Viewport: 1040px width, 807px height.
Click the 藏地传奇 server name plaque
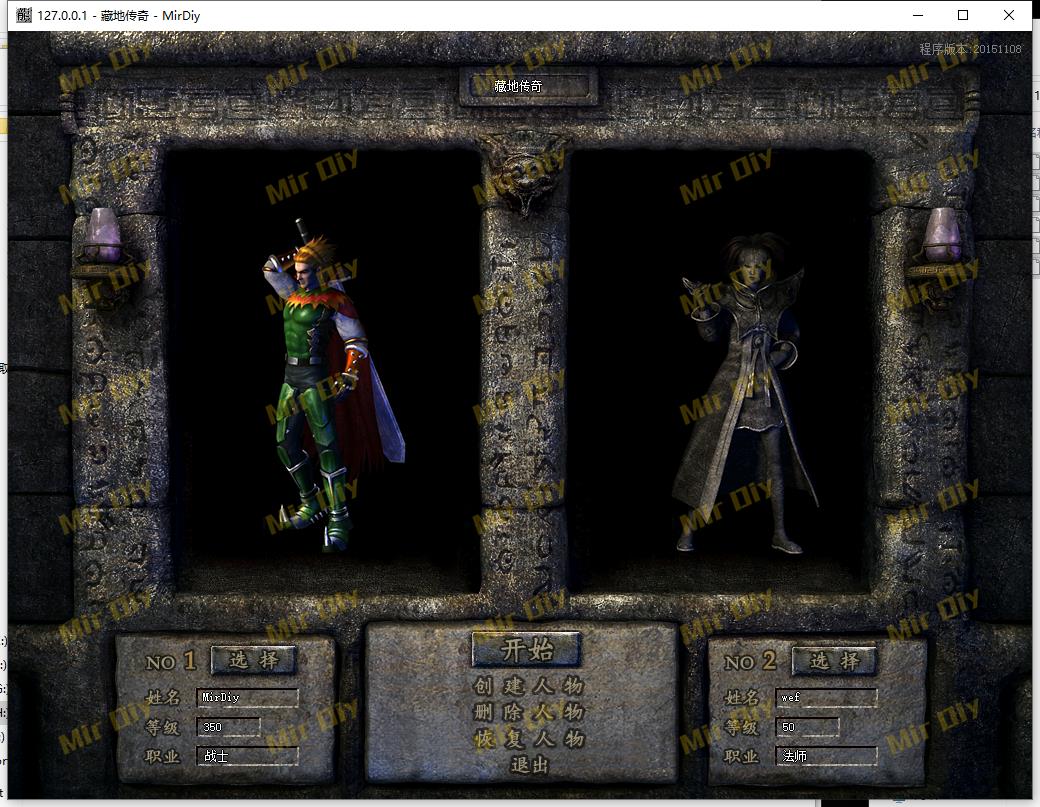(527, 87)
